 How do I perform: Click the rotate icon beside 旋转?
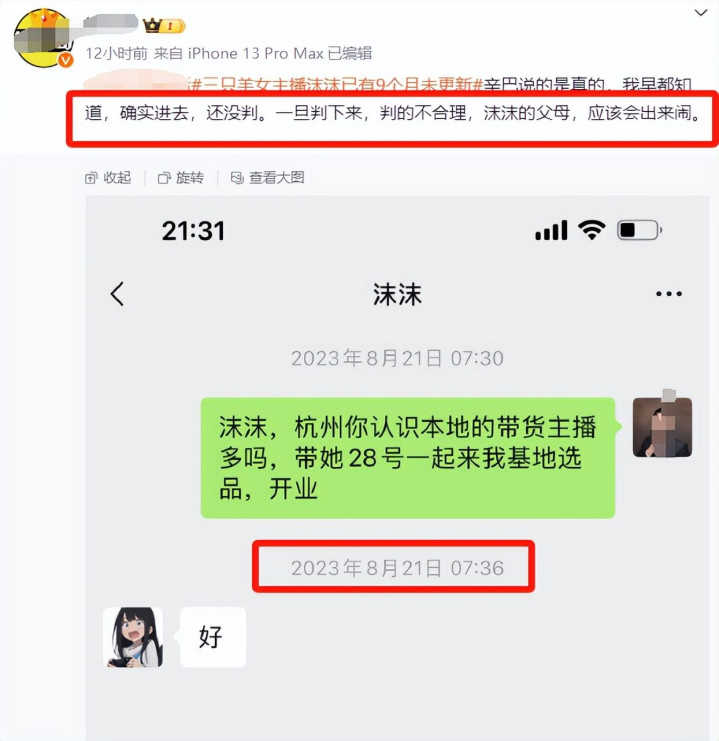pos(164,178)
